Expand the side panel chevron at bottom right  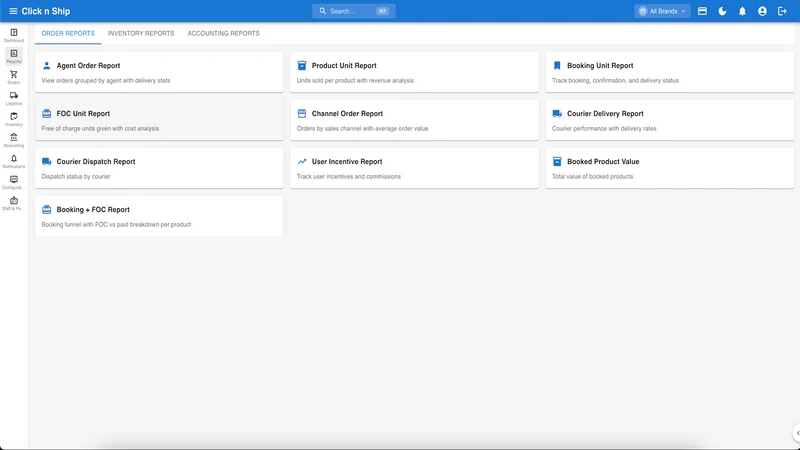coord(796,433)
